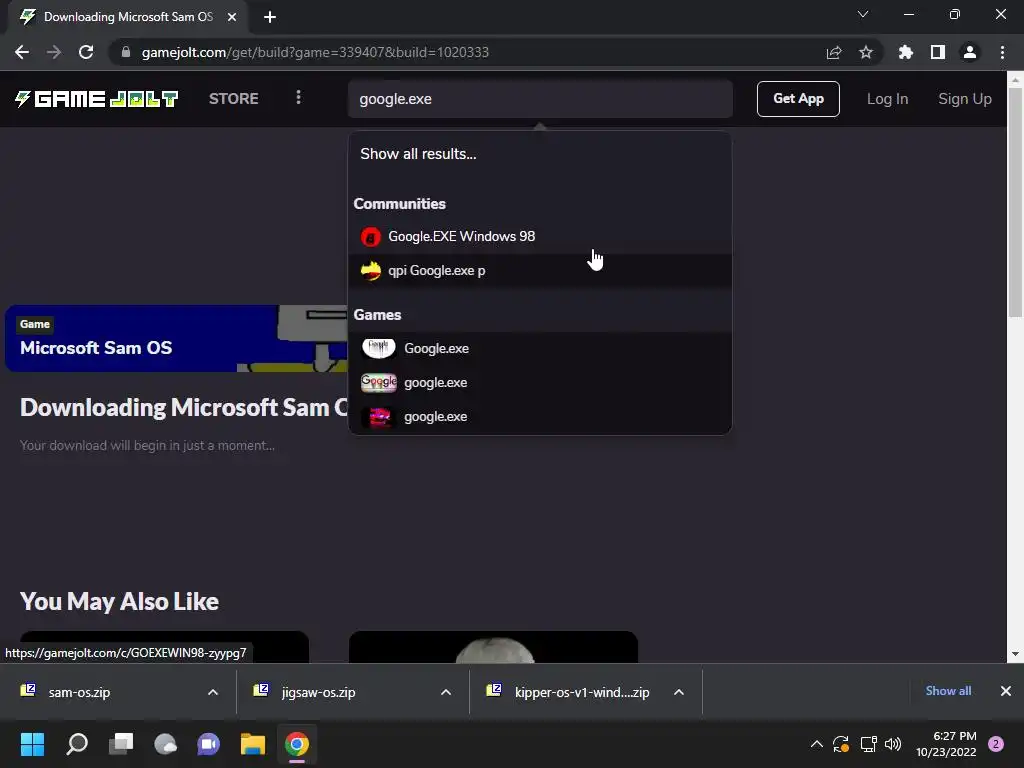
Task: Go forward in browser history
Action: (54, 52)
